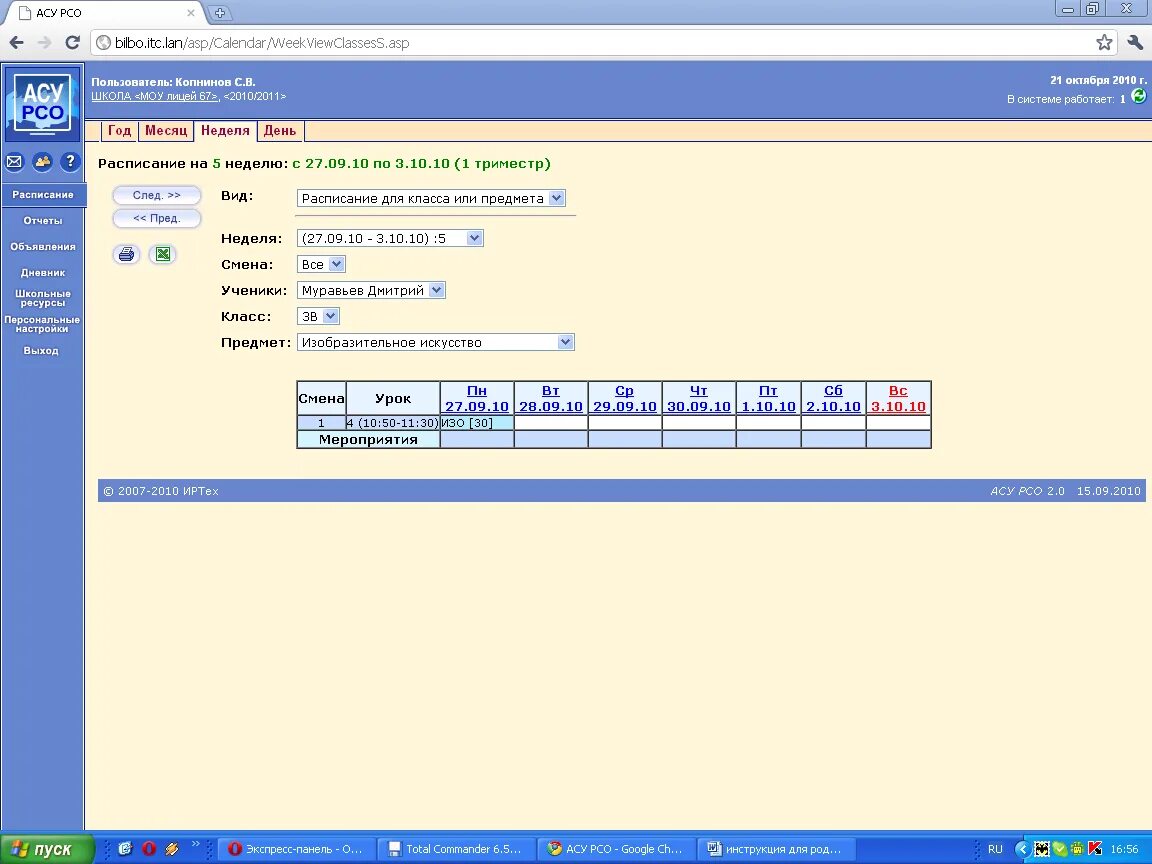Click Выход to log out

[x=41, y=350]
